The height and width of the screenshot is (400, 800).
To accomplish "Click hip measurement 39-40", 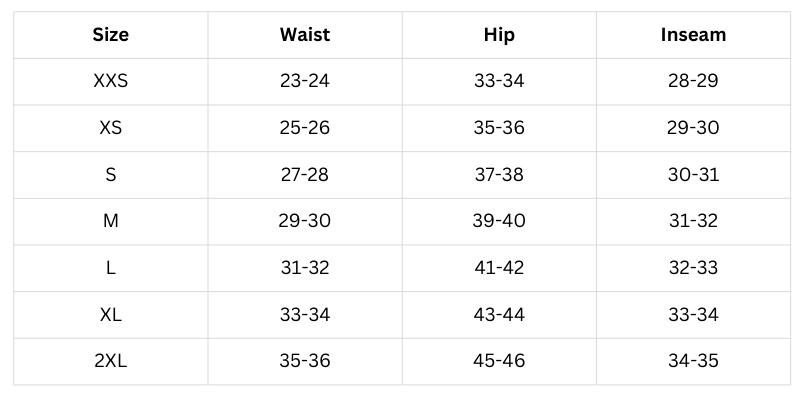I will pos(499,221).
